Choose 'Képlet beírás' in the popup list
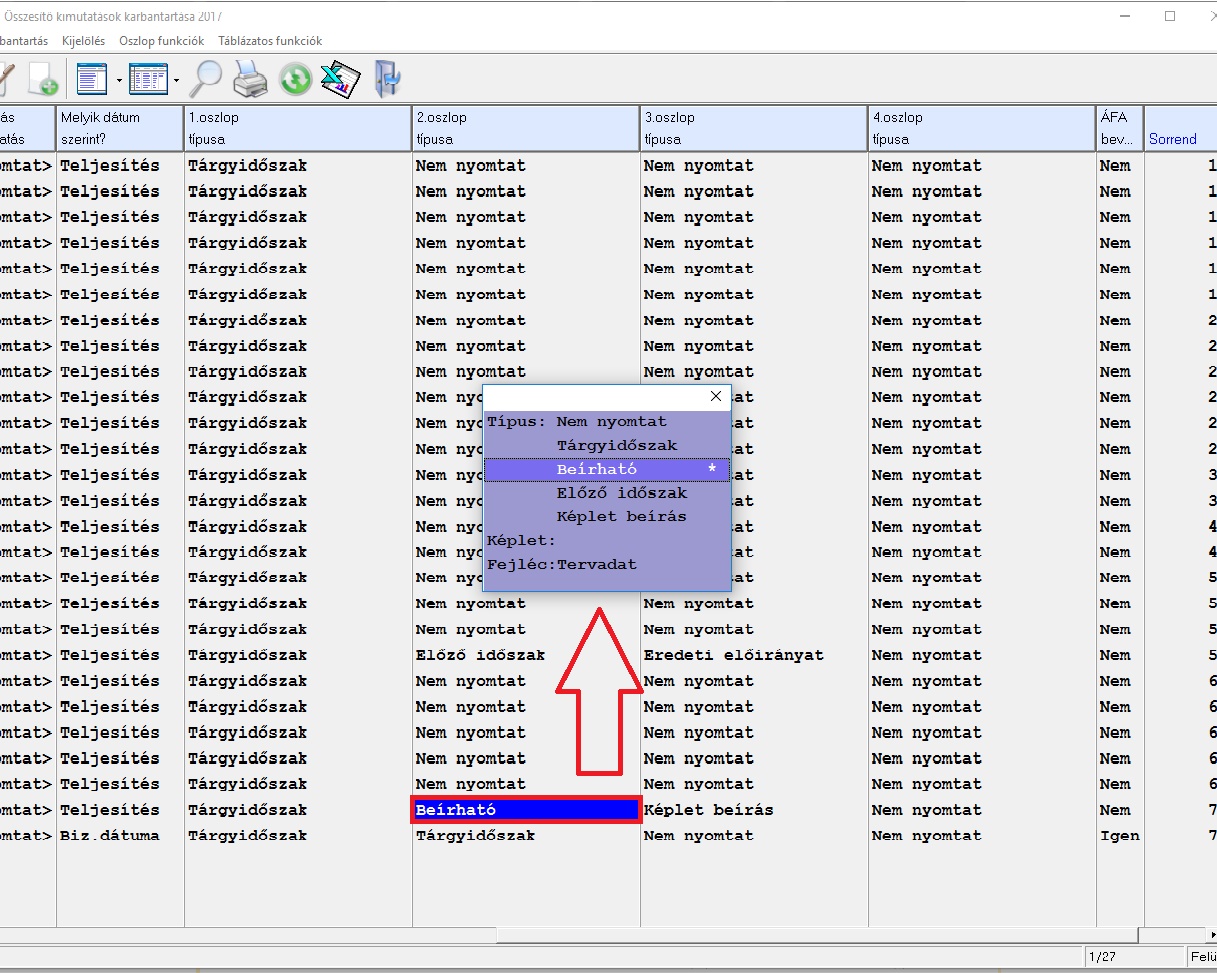The height and width of the screenshot is (973, 1217). tap(621, 517)
